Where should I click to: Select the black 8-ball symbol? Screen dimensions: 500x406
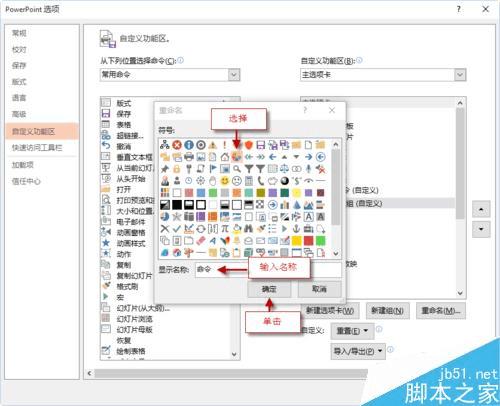284,181
